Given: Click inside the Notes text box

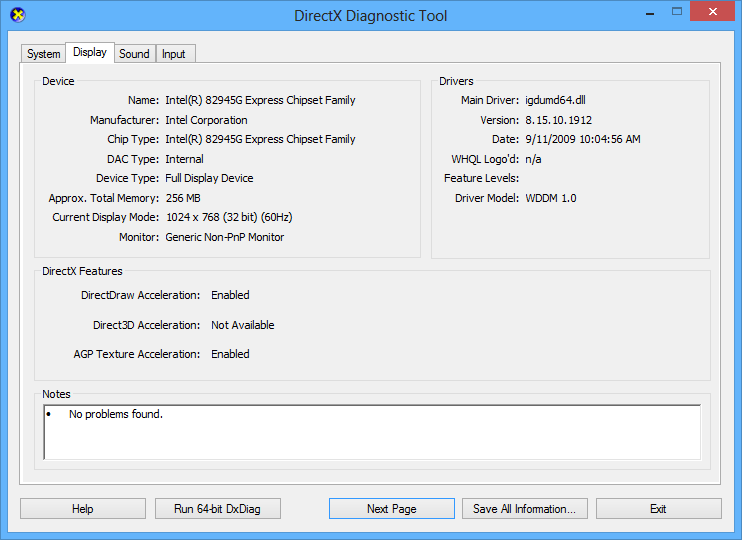Looking at the screenshot, I should click(x=372, y=432).
